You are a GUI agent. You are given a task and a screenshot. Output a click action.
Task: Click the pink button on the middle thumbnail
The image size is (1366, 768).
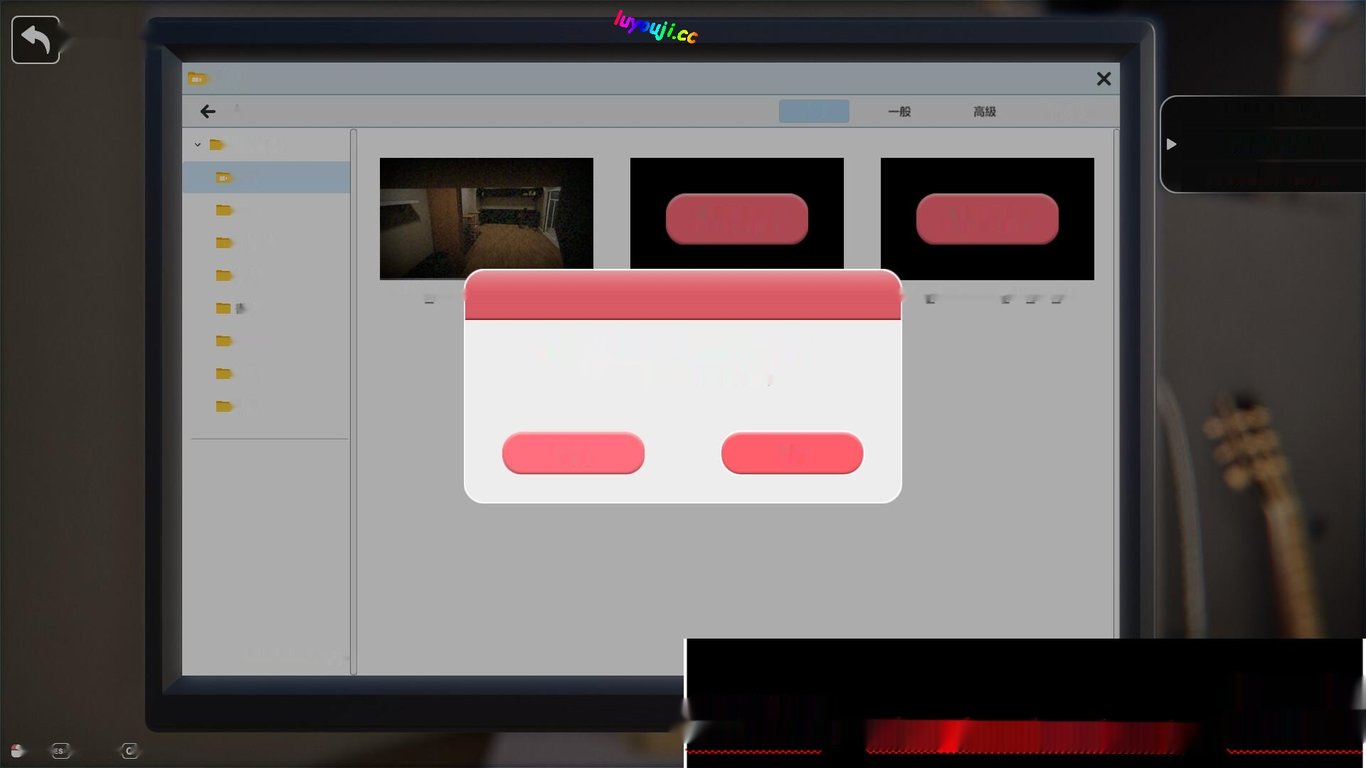click(737, 219)
